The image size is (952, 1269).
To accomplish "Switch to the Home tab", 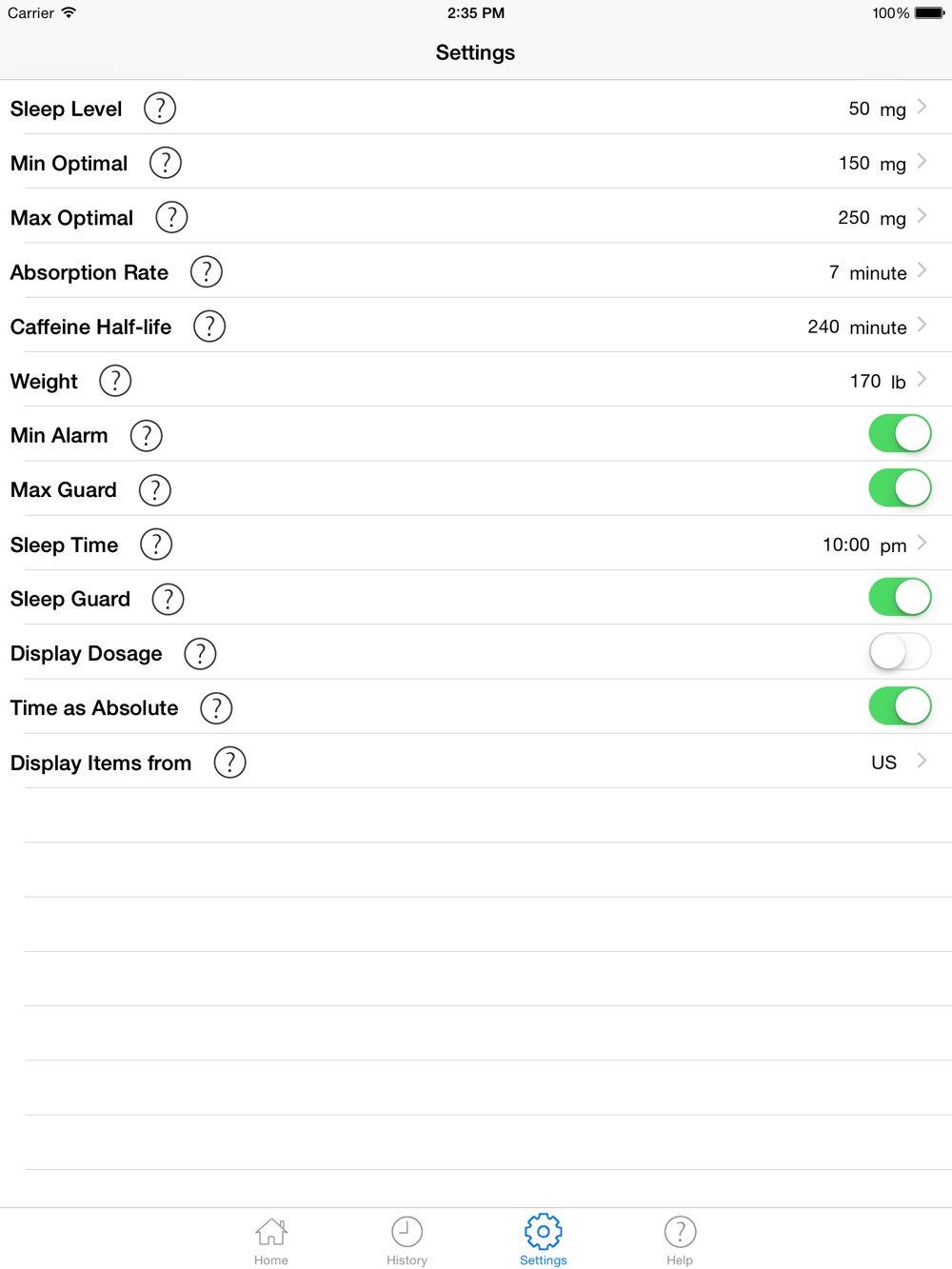I will (x=271, y=1241).
